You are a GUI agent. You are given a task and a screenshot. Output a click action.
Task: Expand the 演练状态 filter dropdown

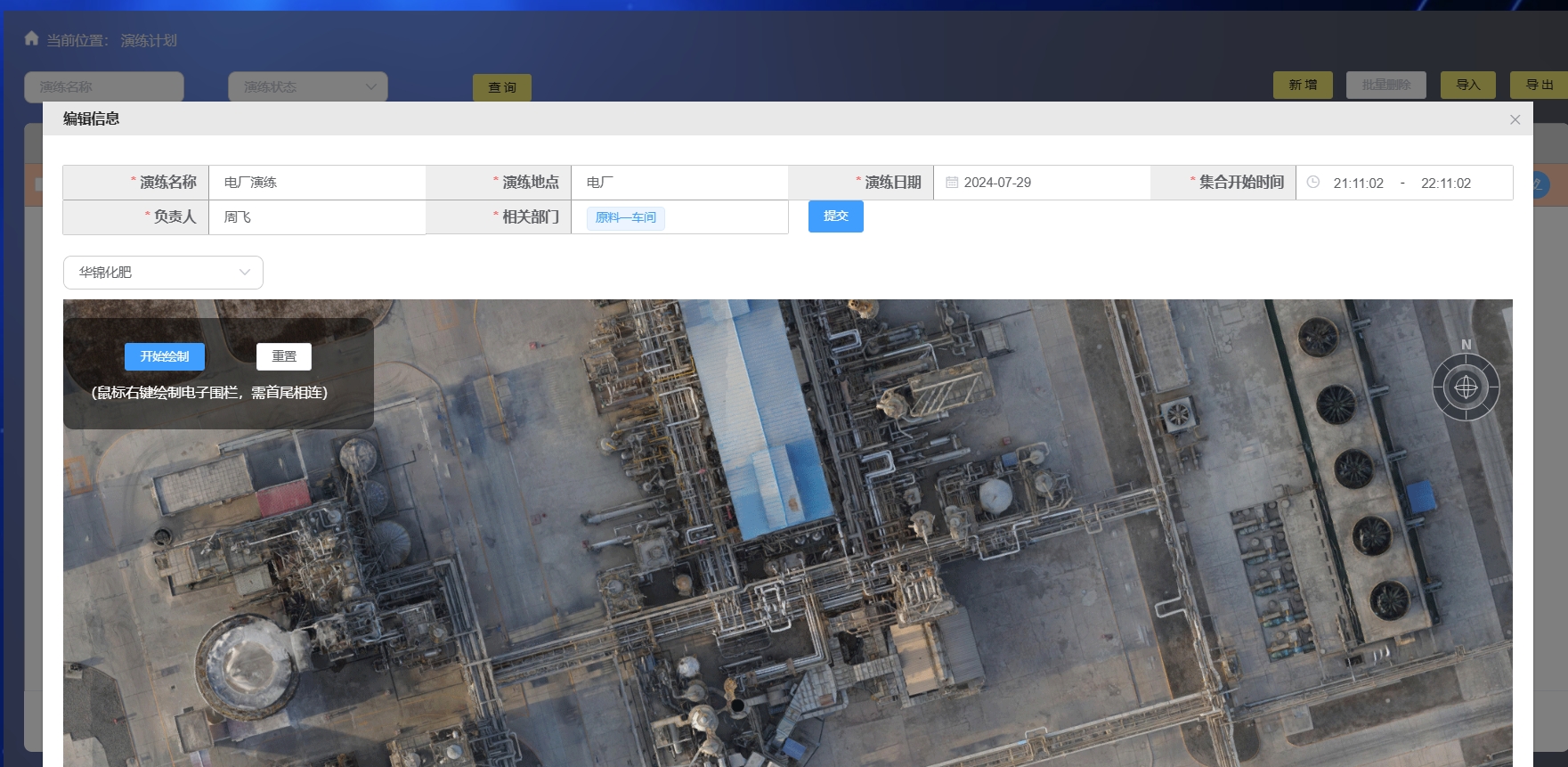(x=307, y=86)
